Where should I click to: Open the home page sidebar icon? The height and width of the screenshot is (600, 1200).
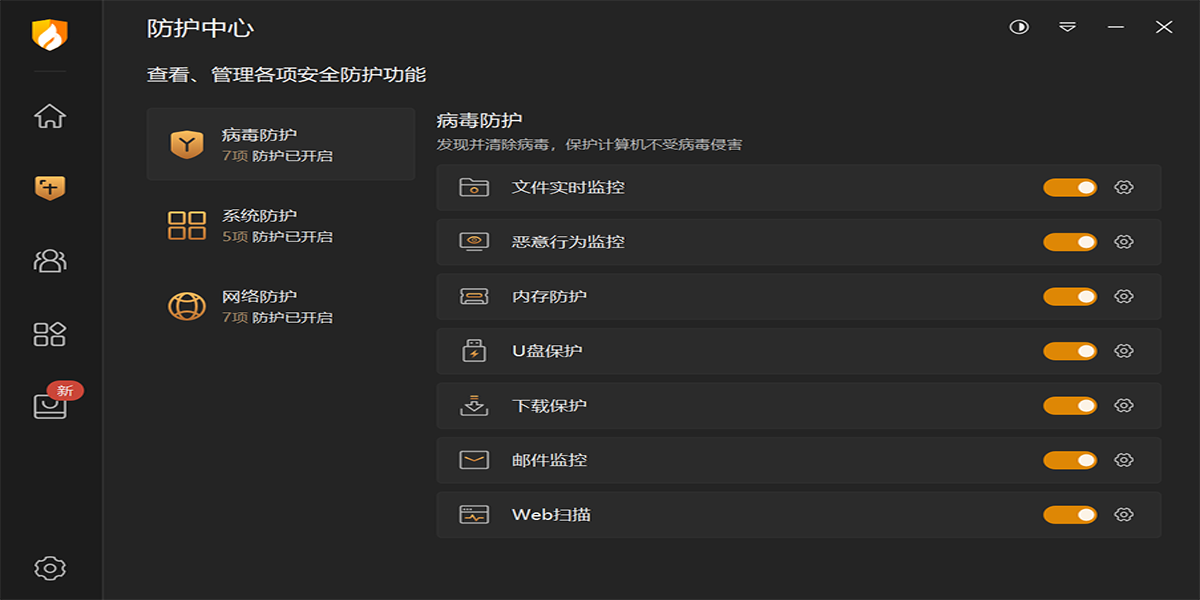[x=50, y=116]
